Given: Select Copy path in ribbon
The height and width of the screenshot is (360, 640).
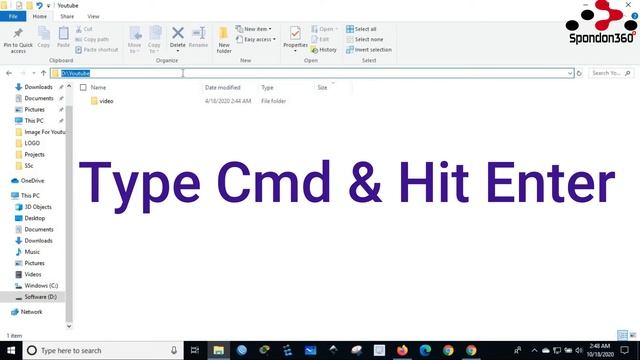Looking at the screenshot, I should [x=92, y=39].
